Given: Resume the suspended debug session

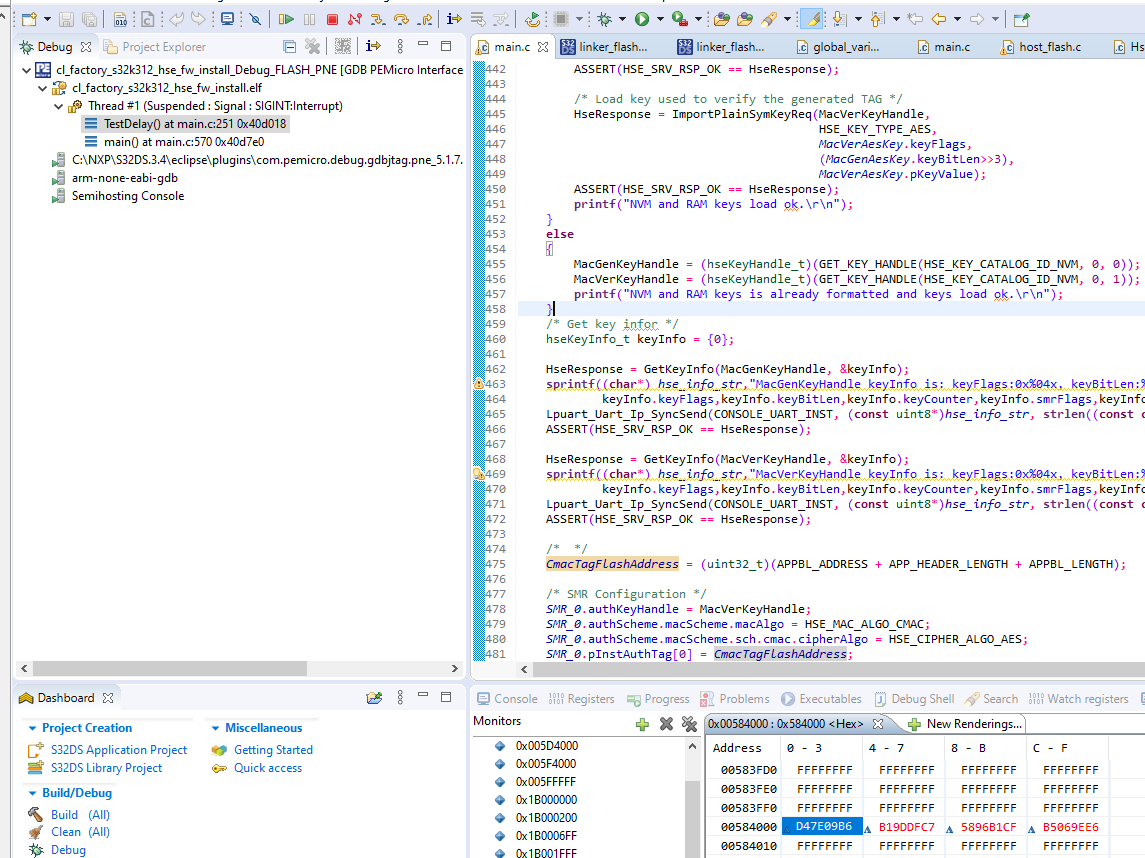Looking at the screenshot, I should [286, 19].
